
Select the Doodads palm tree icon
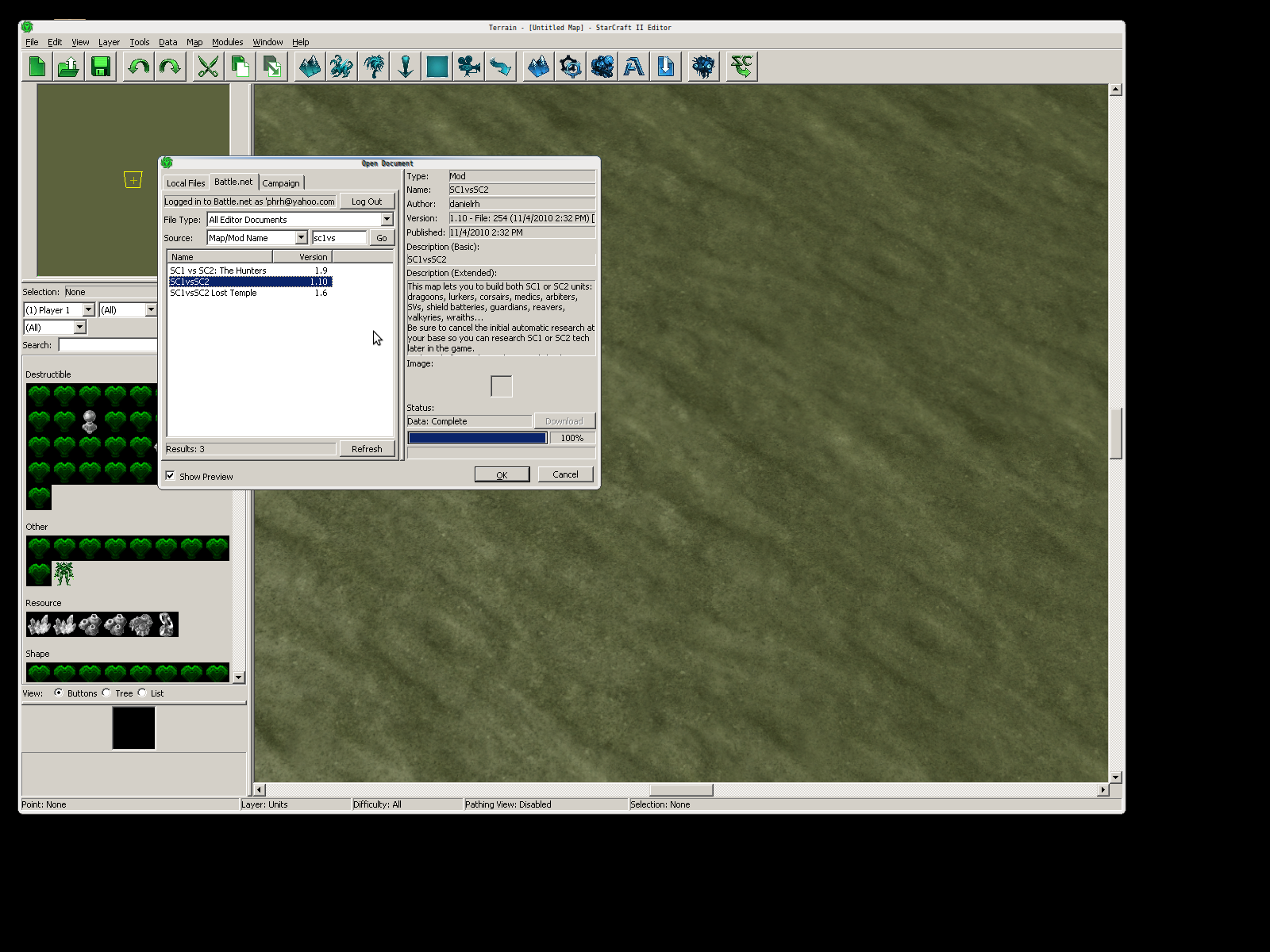(374, 67)
